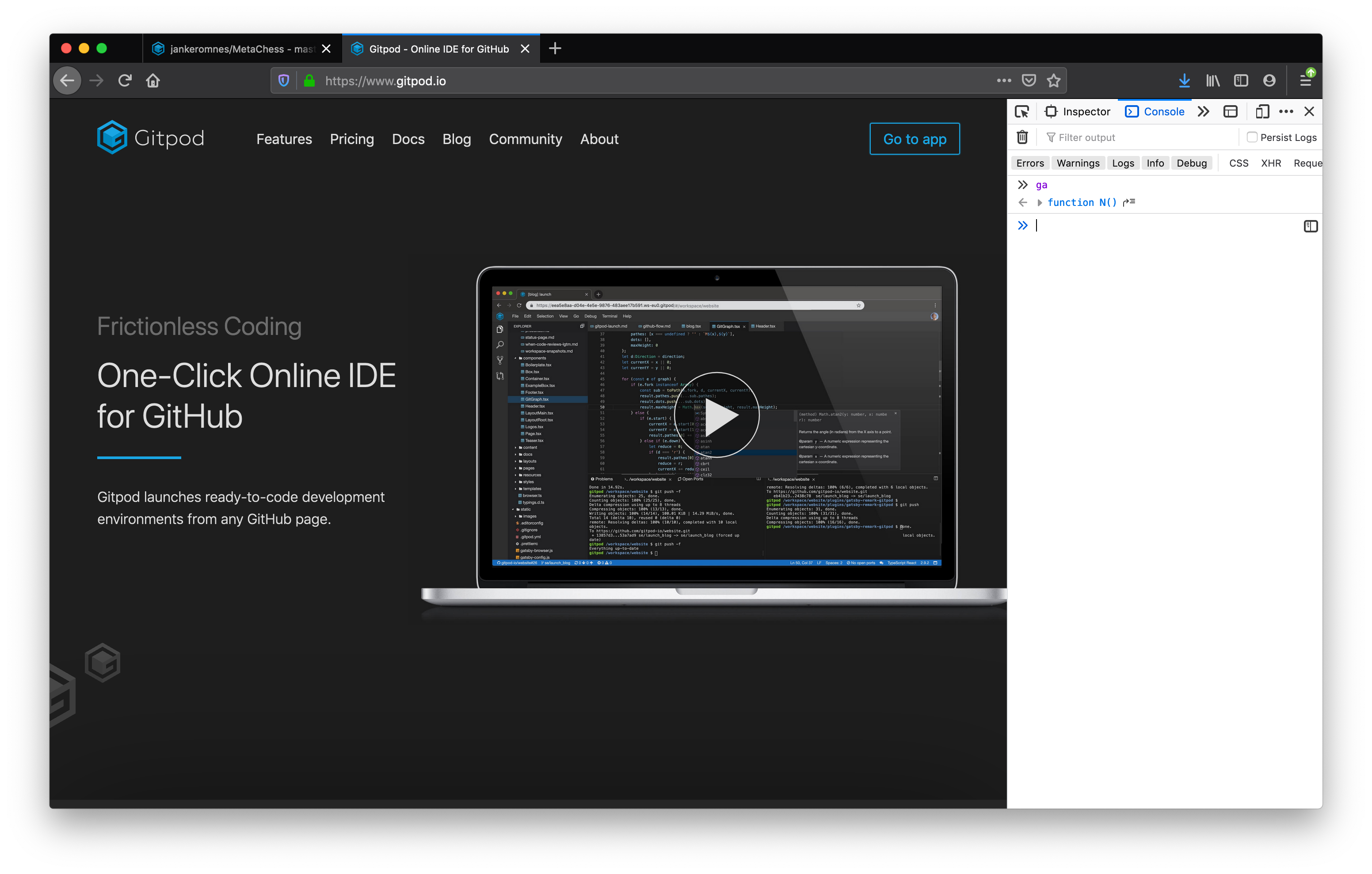Show more DevTools tabs chevron
The height and width of the screenshot is (874, 1372).
coord(1203,112)
